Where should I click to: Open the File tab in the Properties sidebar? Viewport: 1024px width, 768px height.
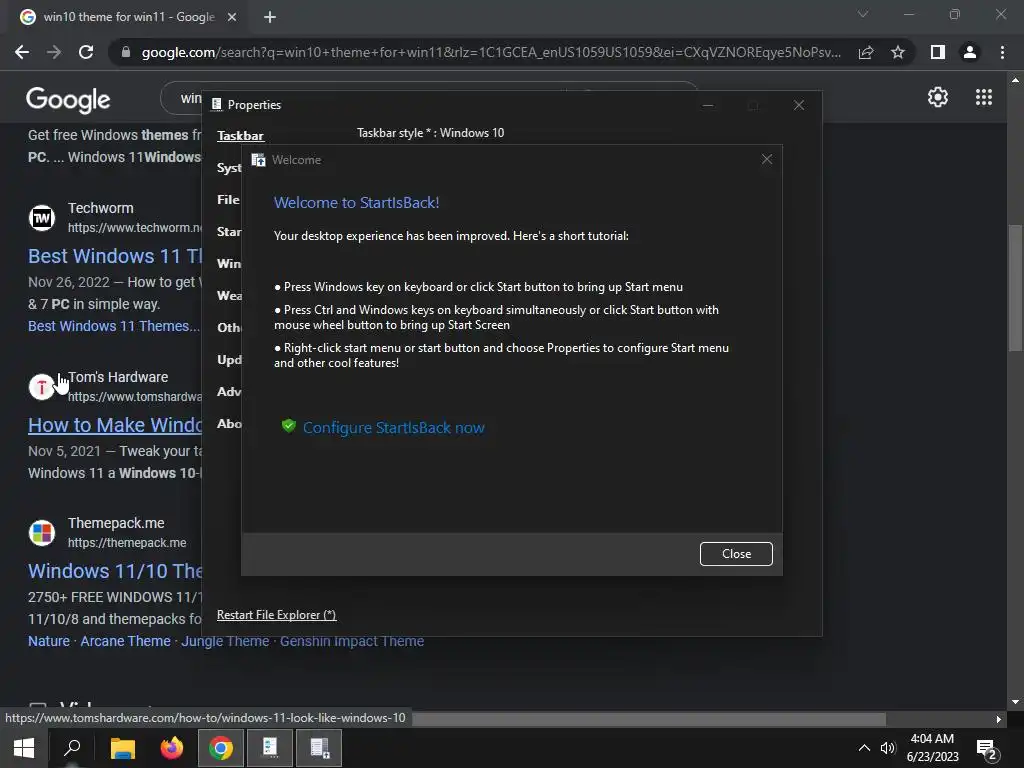tap(228, 200)
